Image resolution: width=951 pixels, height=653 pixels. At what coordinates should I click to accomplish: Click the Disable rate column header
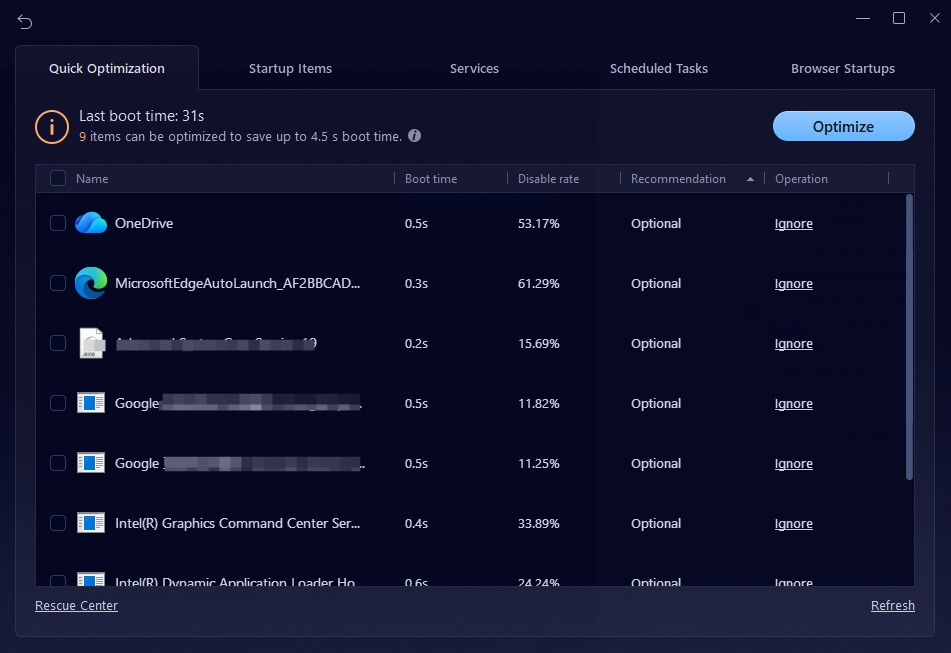pyautogui.click(x=548, y=179)
